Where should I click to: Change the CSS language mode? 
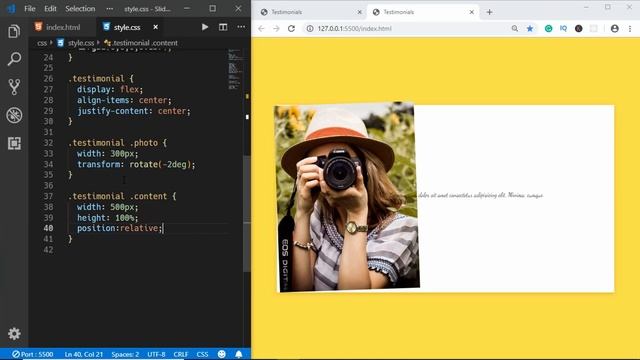(x=202, y=354)
